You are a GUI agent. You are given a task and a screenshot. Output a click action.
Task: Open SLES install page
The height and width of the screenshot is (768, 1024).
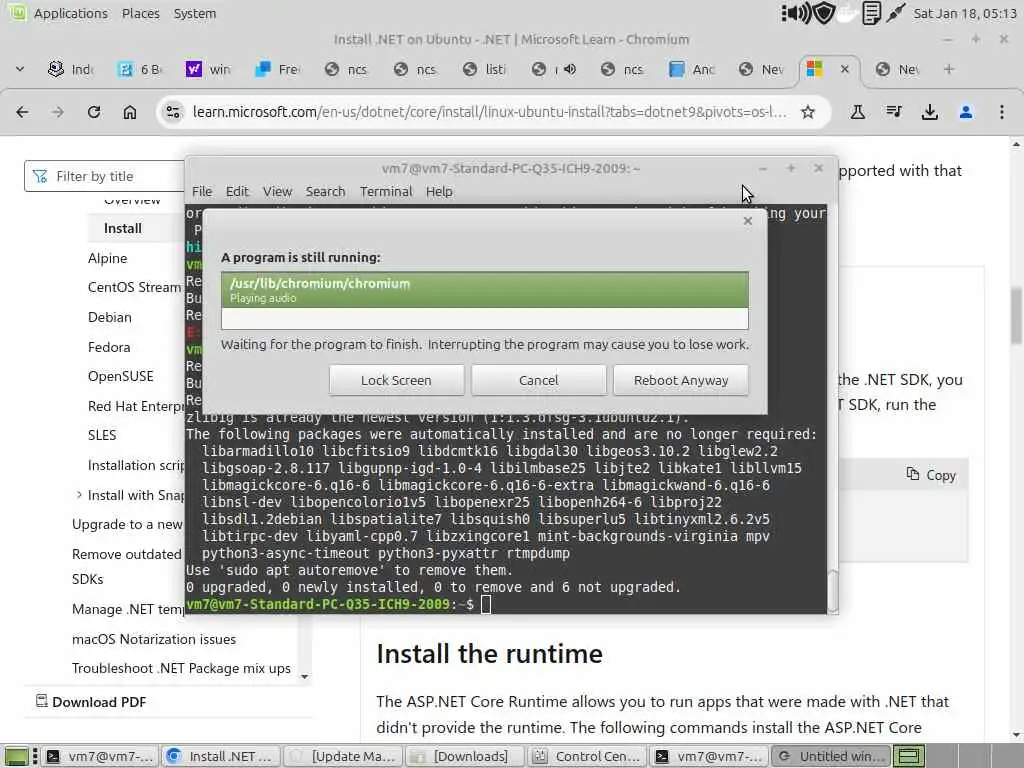(x=102, y=436)
